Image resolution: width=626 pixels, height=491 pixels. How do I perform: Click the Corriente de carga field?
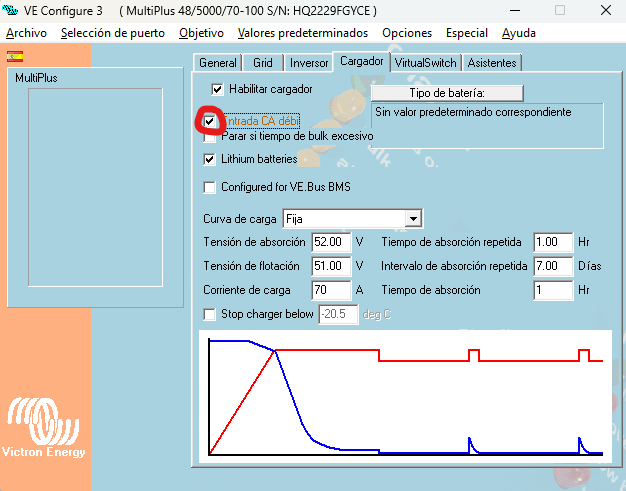click(331, 290)
